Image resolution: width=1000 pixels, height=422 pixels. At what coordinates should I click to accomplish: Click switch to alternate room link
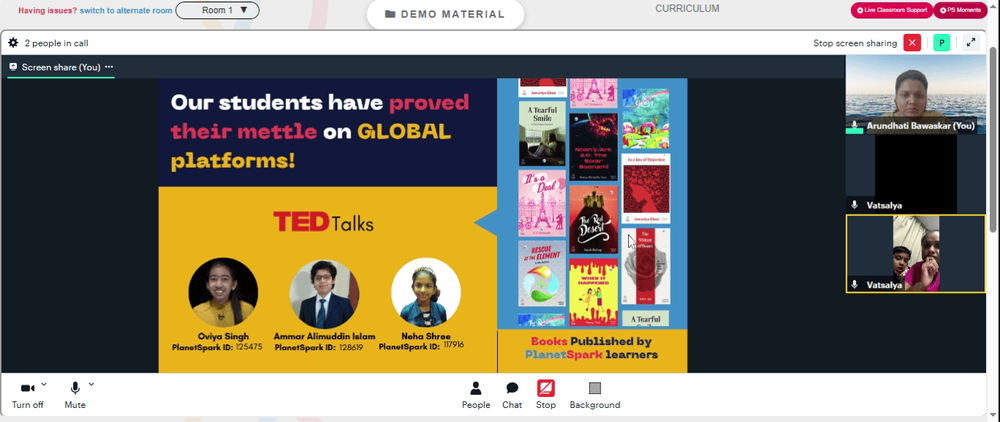click(126, 11)
